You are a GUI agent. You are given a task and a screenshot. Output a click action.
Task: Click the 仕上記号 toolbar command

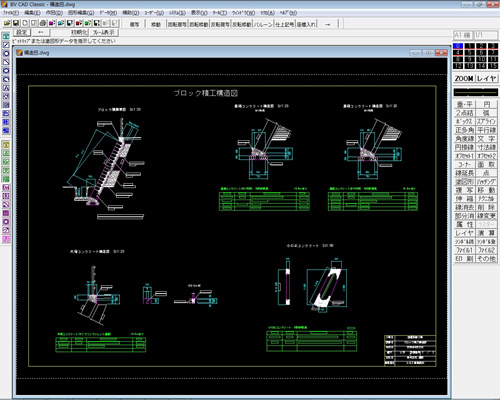285,24
